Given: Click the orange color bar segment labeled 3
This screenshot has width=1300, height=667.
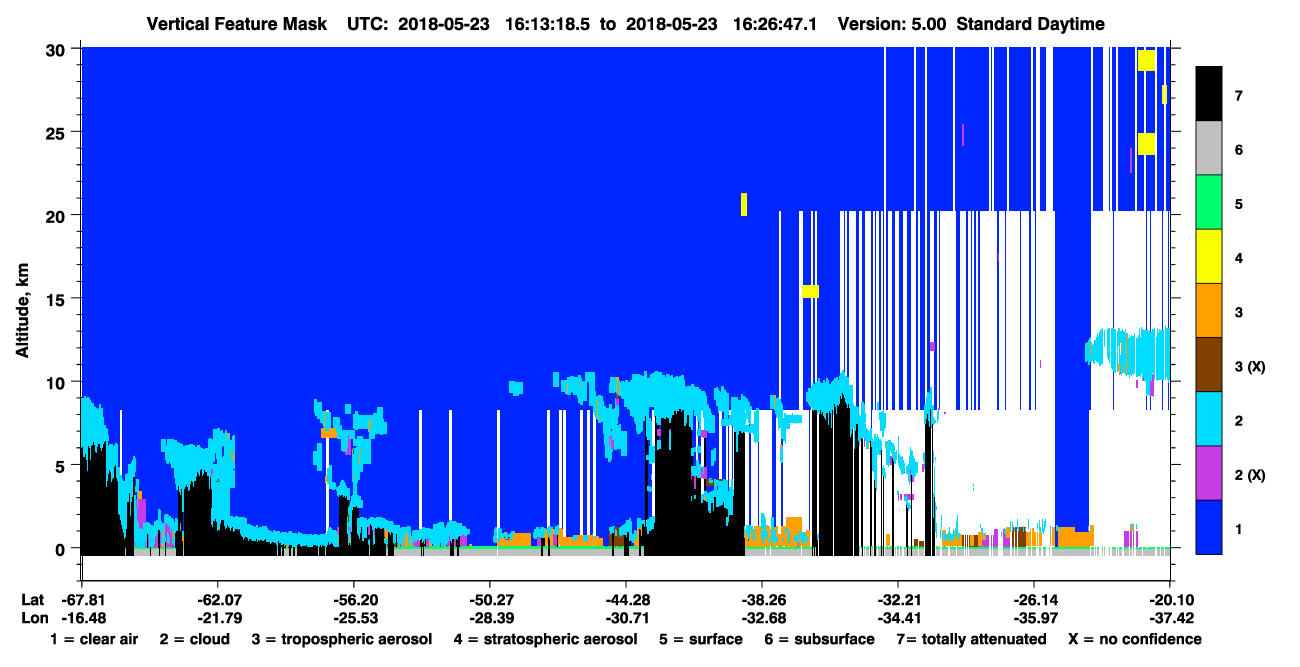Looking at the screenshot, I should tap(1209, 311).
